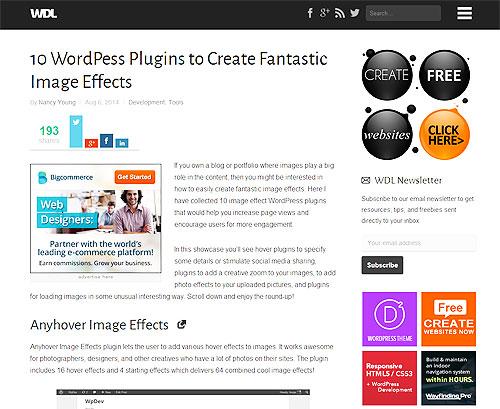Viewport: 500px width, 409px height.
Task: Share article via Facebook share button
Action: click(107, 141)
